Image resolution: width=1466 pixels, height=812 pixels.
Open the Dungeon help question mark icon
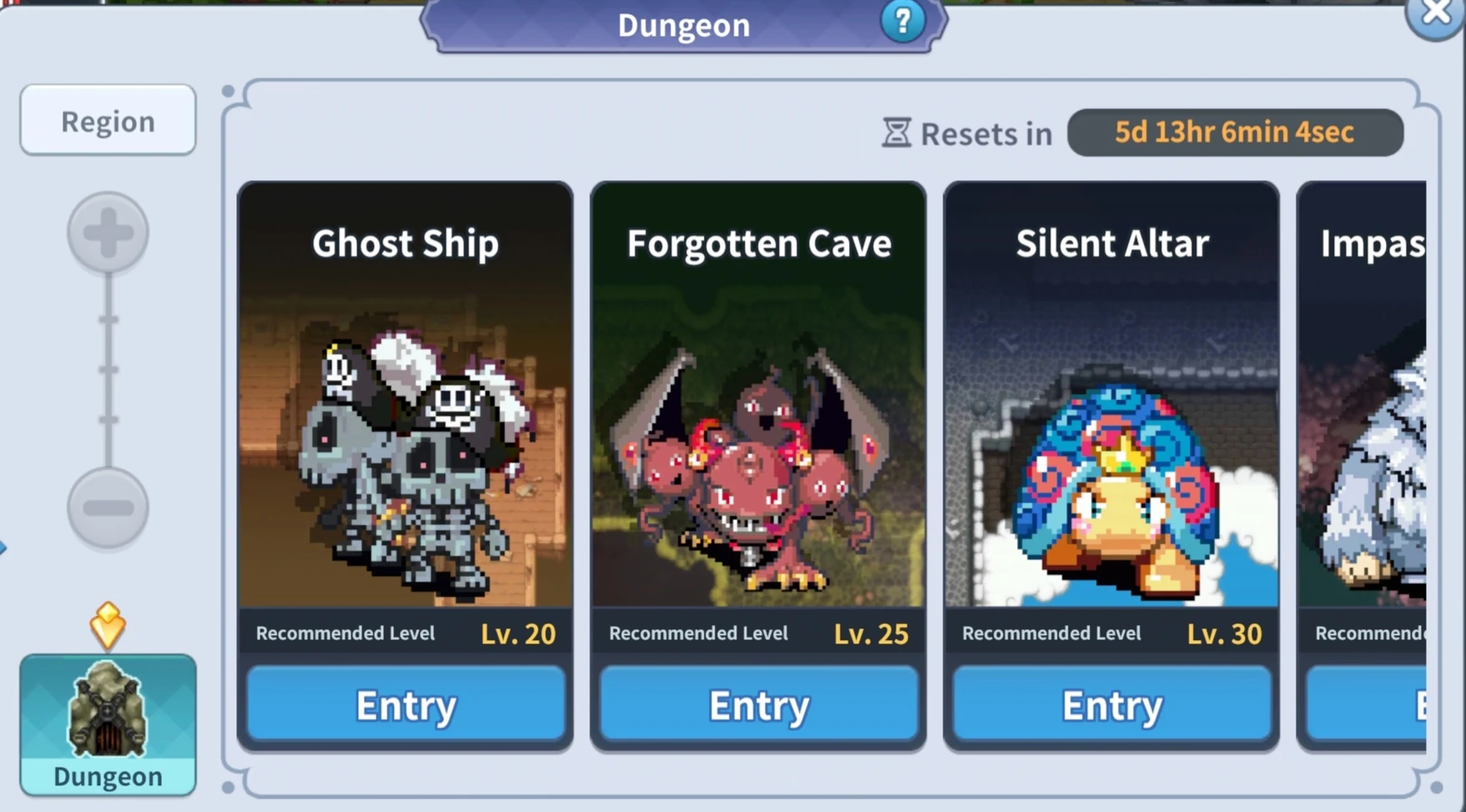click(902, 21)
